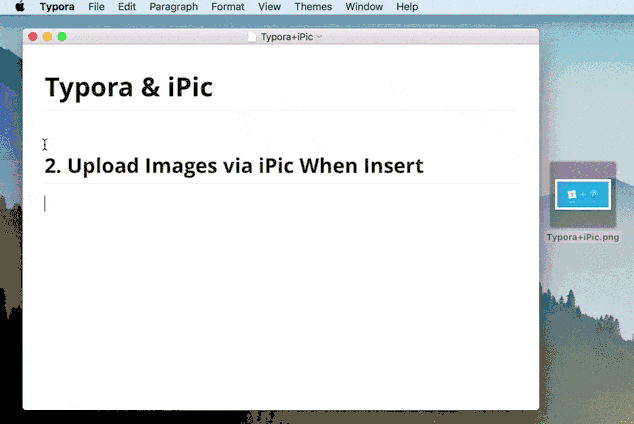Select the Typora+iPic.png desktop thumbnail
Screen dimensions: 634x424
click(583, 195)
